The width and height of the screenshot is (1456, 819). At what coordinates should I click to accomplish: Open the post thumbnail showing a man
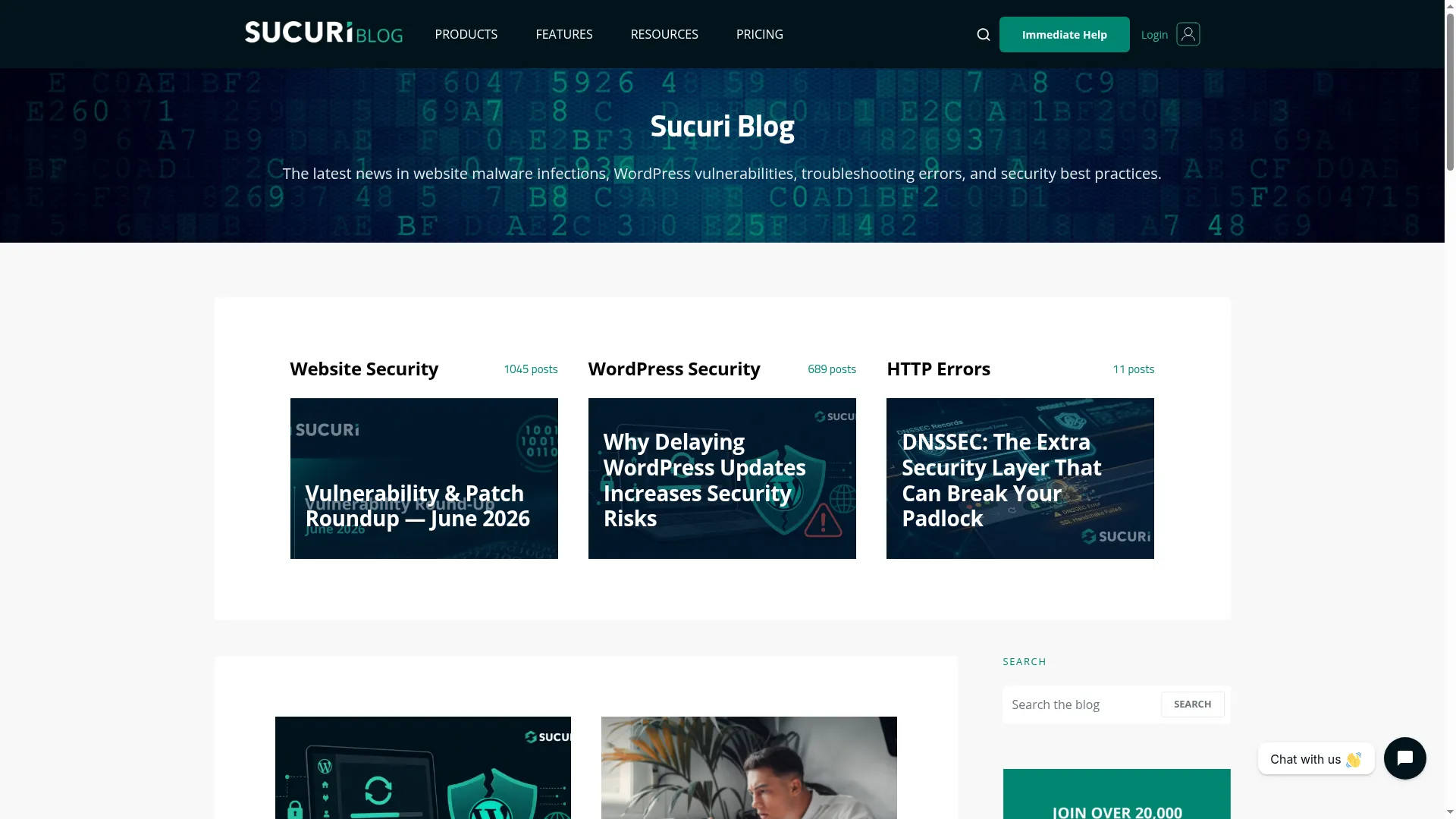coord(749,767)
